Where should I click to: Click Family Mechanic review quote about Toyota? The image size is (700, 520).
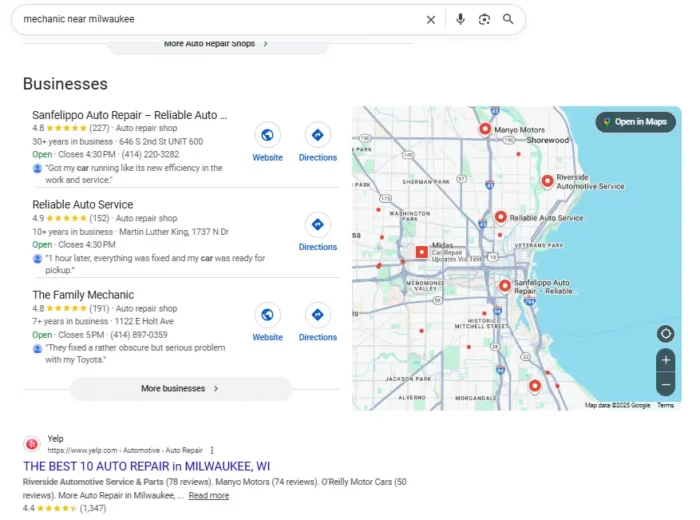point(135,354)
